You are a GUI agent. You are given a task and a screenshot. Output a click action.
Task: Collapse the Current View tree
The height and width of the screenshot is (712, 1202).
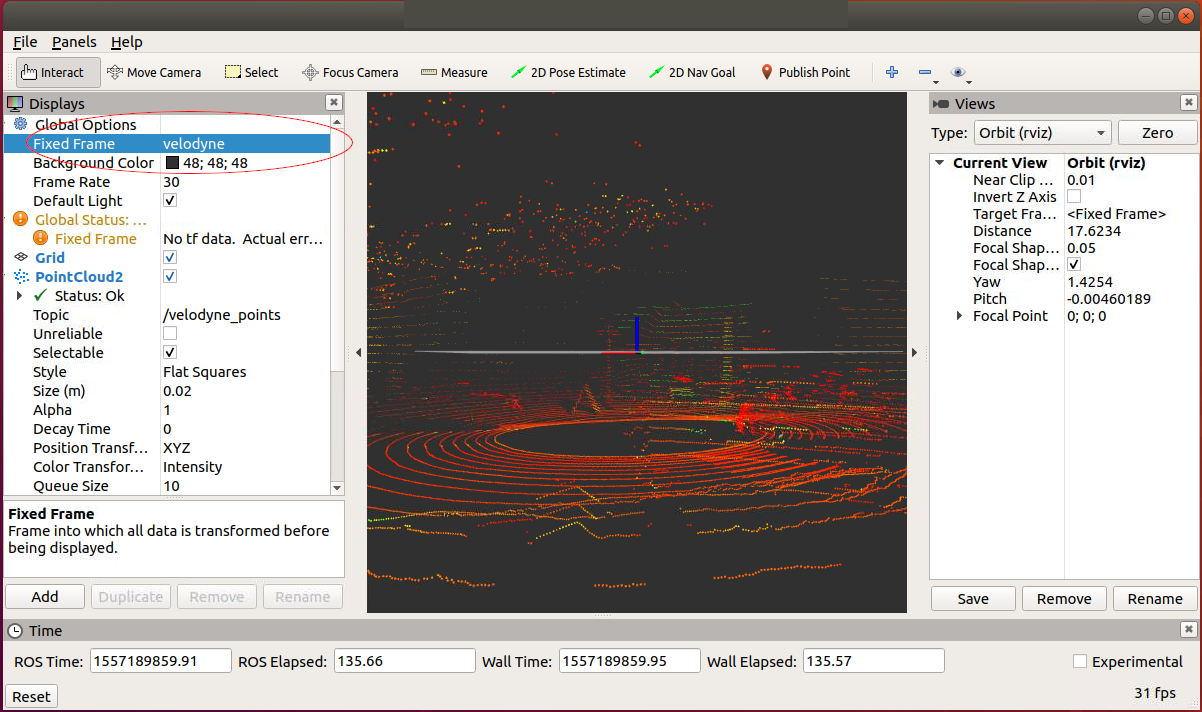tap(939, 162)
